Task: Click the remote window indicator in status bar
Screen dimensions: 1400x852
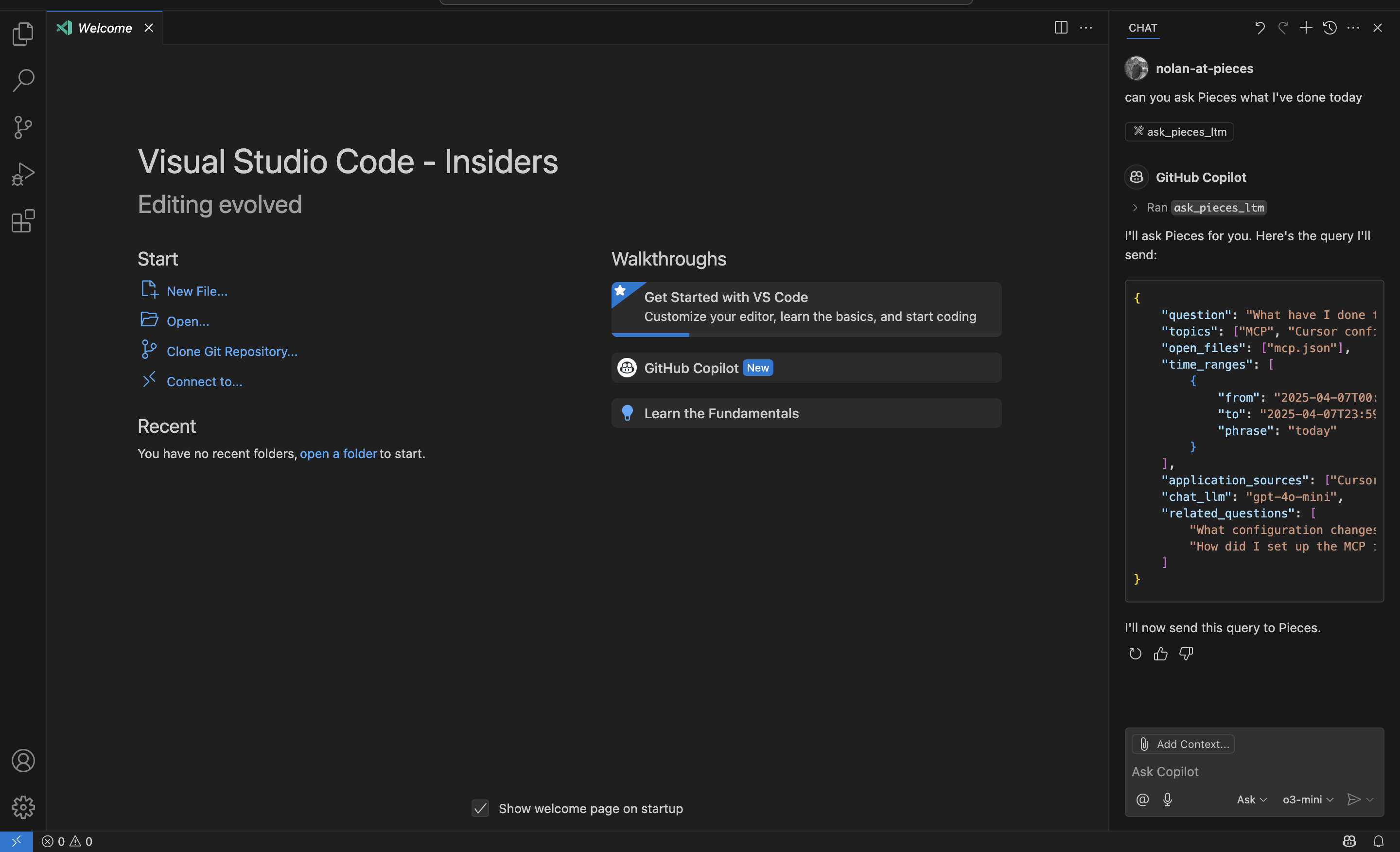Action: tap(16, 841)
